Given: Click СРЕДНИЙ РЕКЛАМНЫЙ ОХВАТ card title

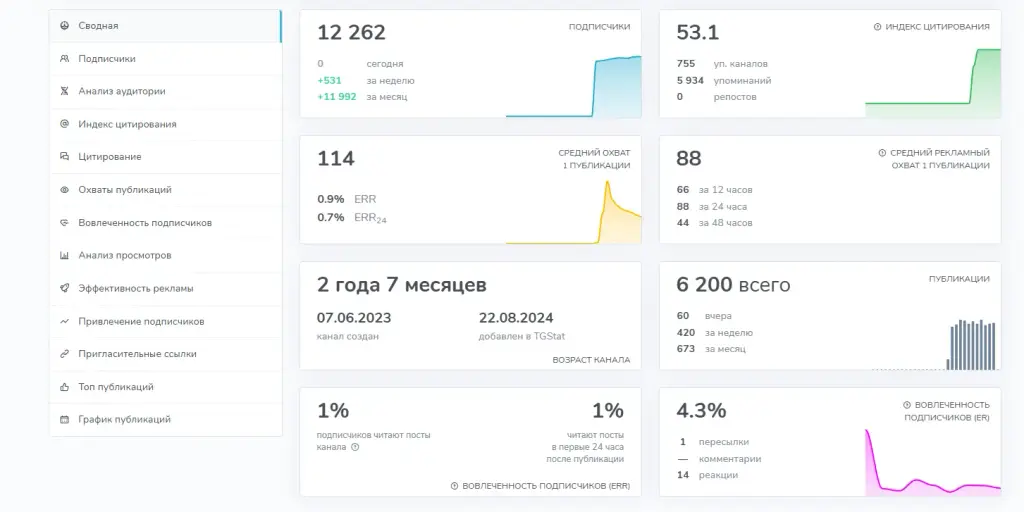Looking at the screenshot, I should coord(940,159).
